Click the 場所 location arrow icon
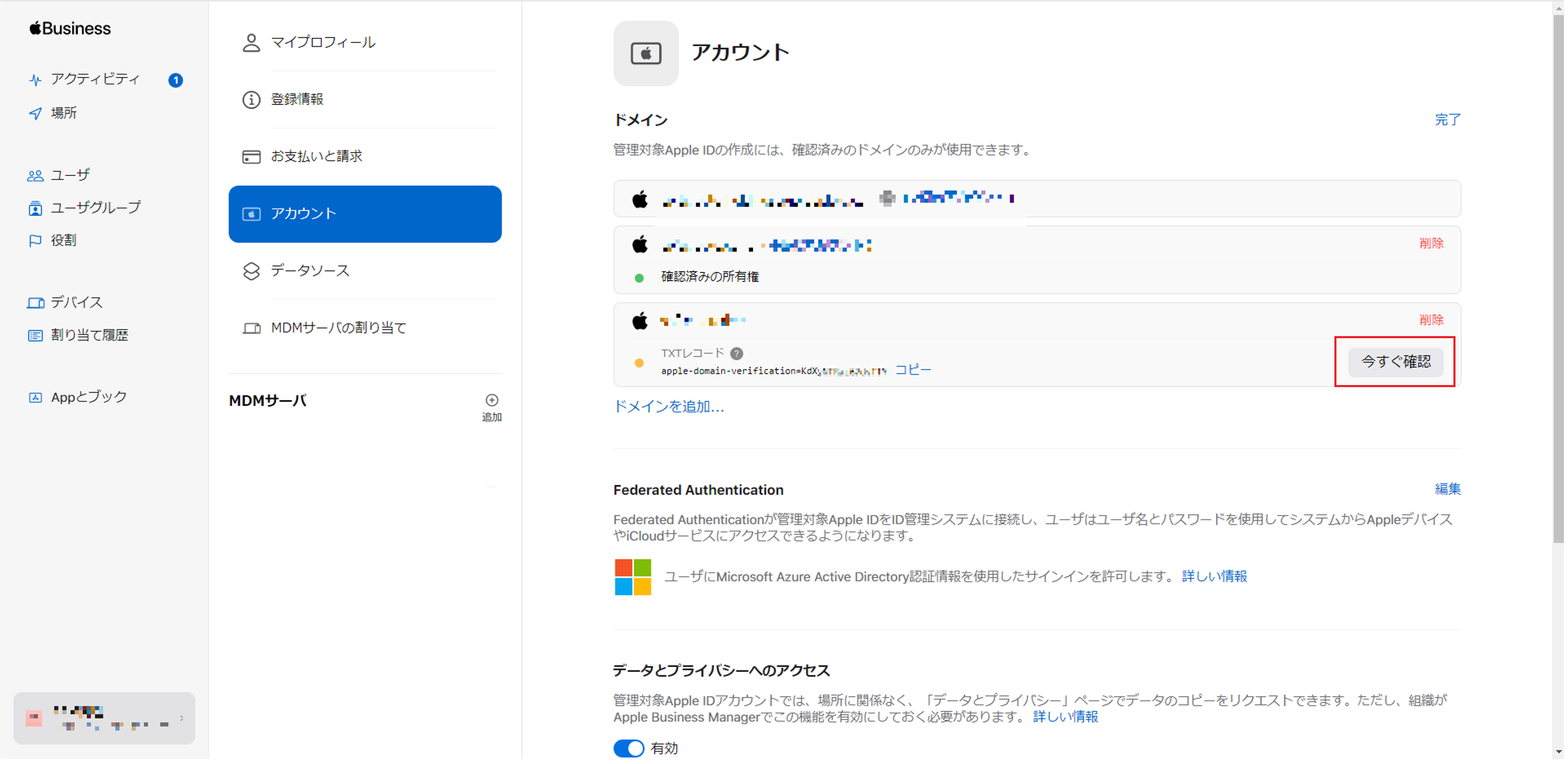This screenshot has height=764, width=1568. [35, 114]
